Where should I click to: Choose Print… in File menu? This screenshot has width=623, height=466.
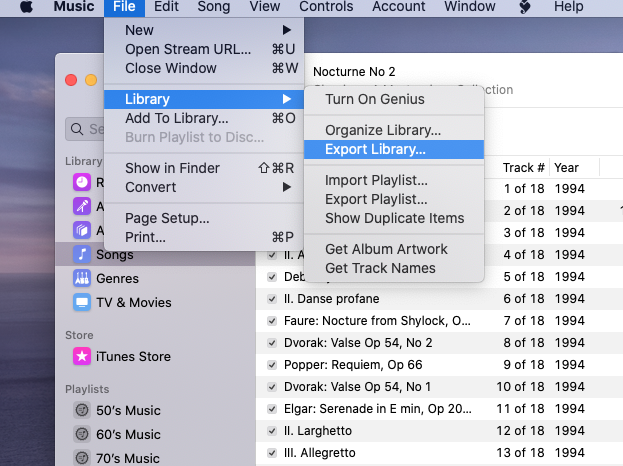(204, 238)
